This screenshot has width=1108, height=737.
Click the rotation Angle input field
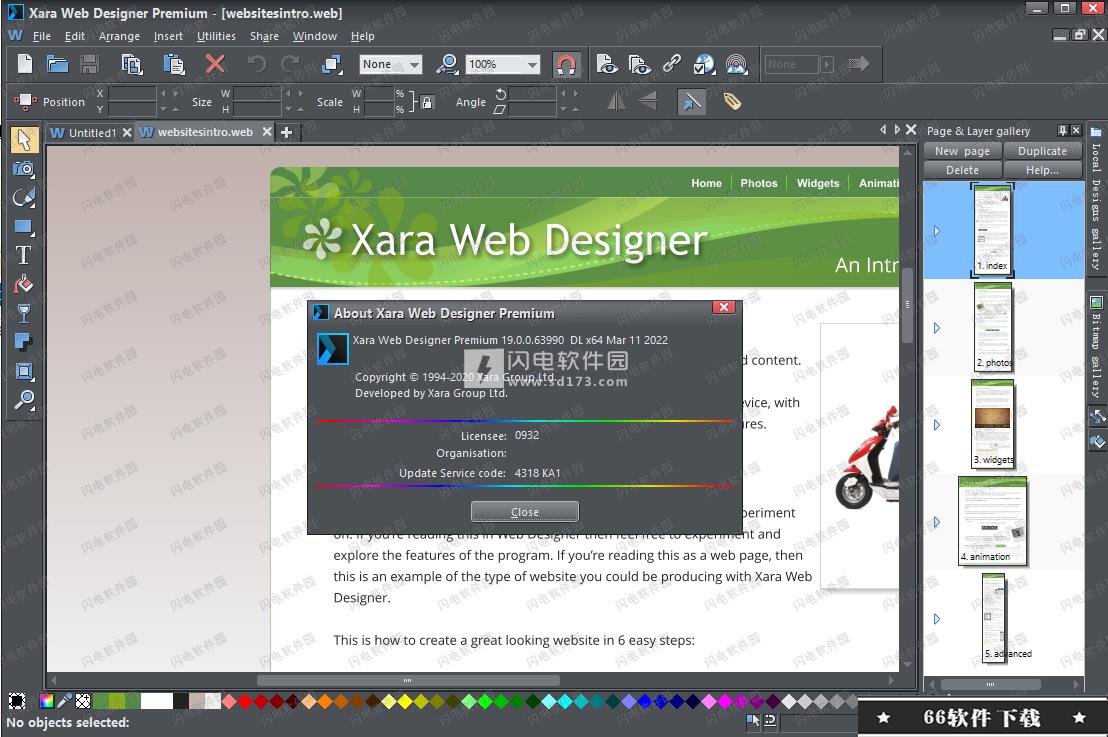[x=531, y=93]
